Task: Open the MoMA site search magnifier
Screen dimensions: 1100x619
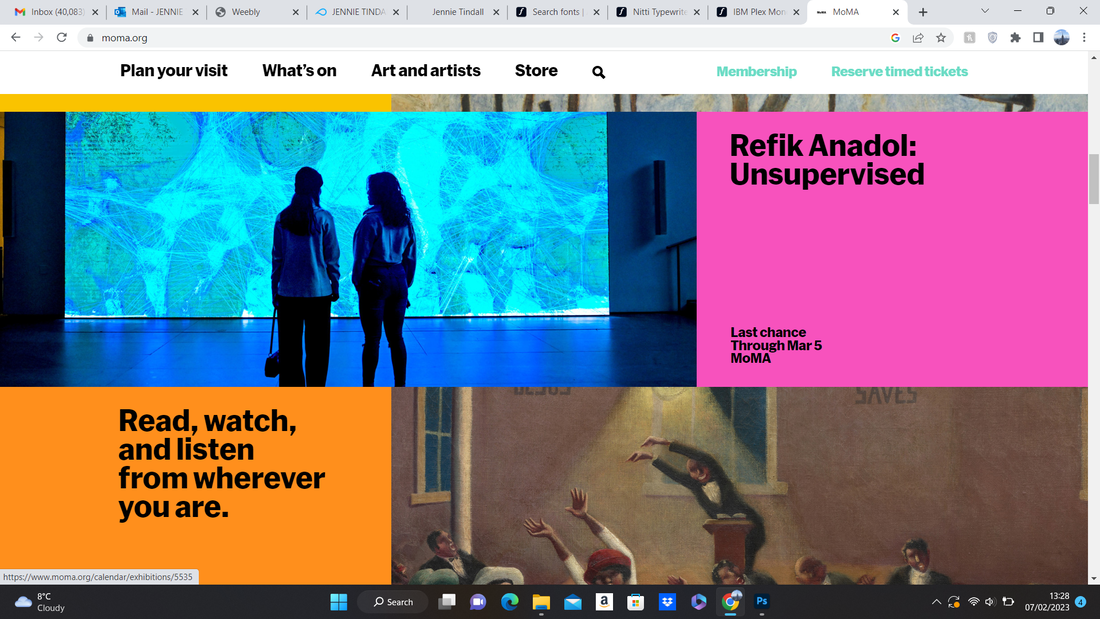Action: point(598,72)
